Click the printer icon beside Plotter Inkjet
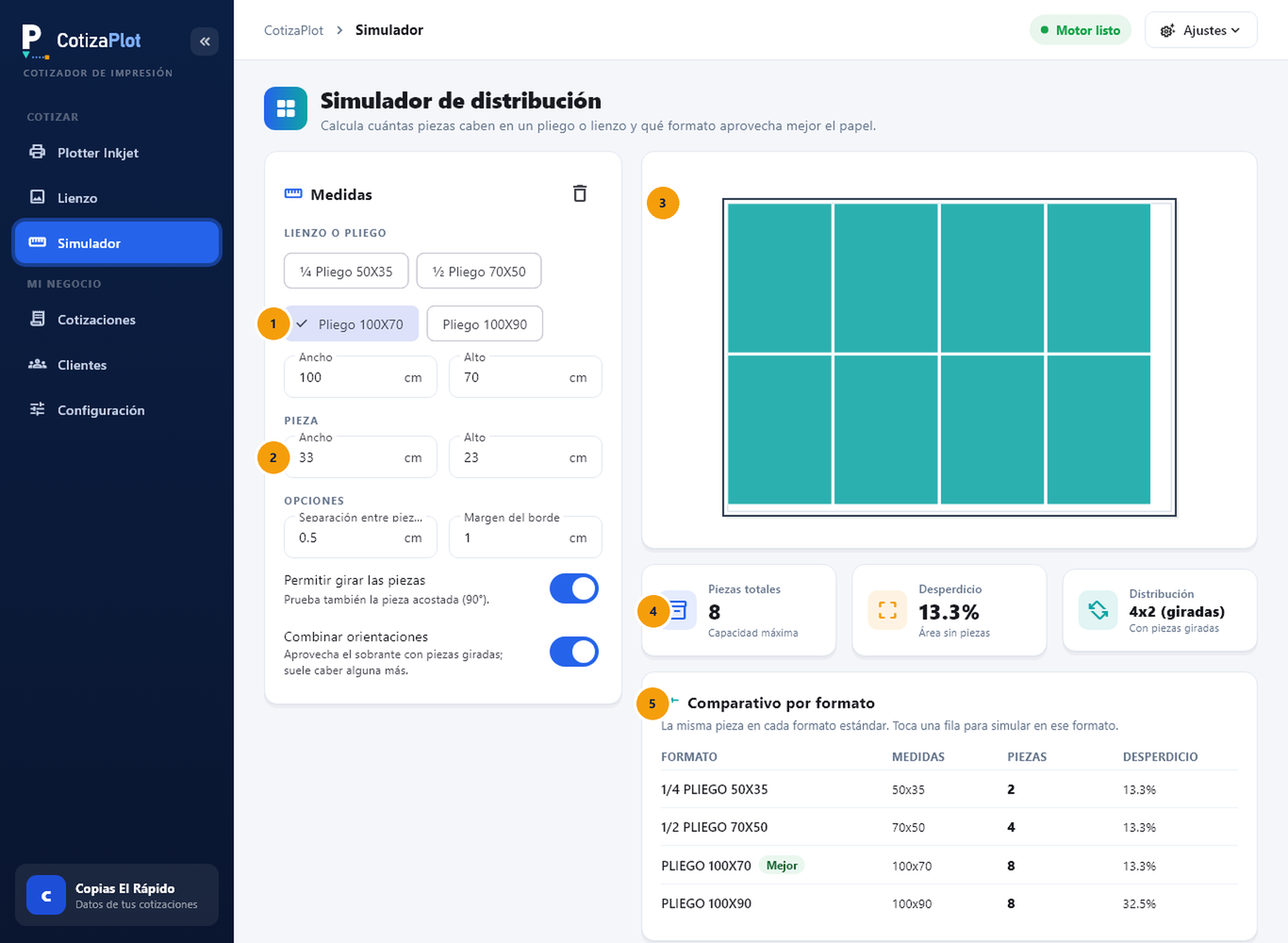The image size is (1288, 943). click(x=38, y=152)
